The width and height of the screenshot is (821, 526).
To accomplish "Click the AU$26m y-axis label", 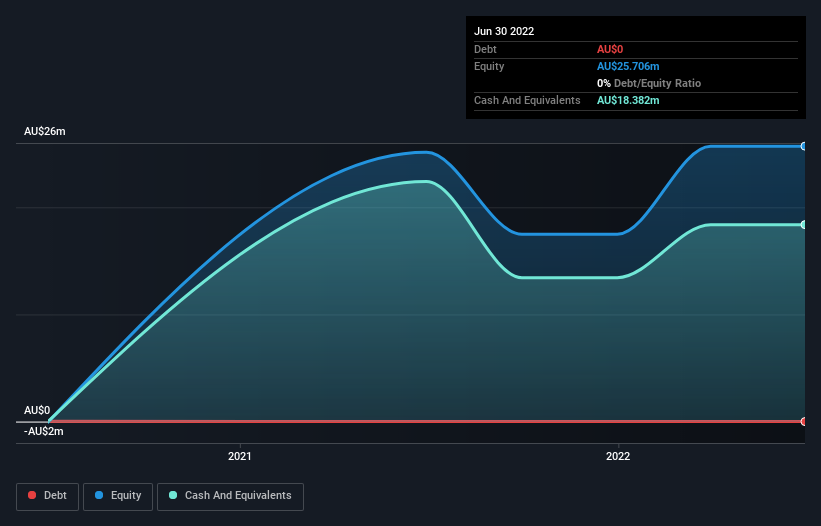I will [45, 131].
